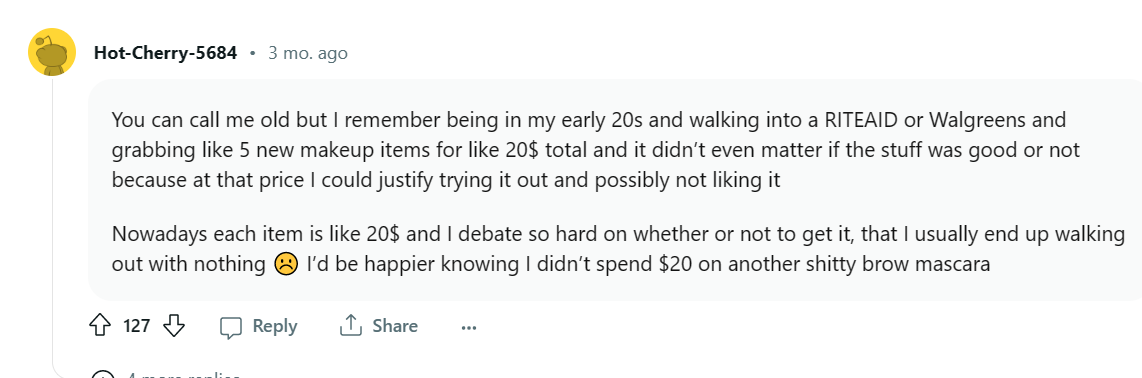Image resolution: width=1142 pixels, height=378 pixels.
Task: Upvote the Hot-Cherry-5684 comment
Action: coord(99,326)
